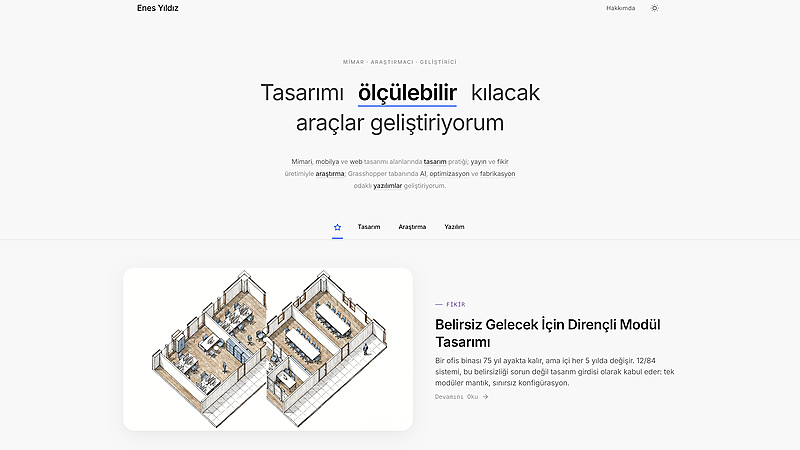Select the star featured tab icon
The width and height of the screenshot is (800, 450).
pos(337,227)
